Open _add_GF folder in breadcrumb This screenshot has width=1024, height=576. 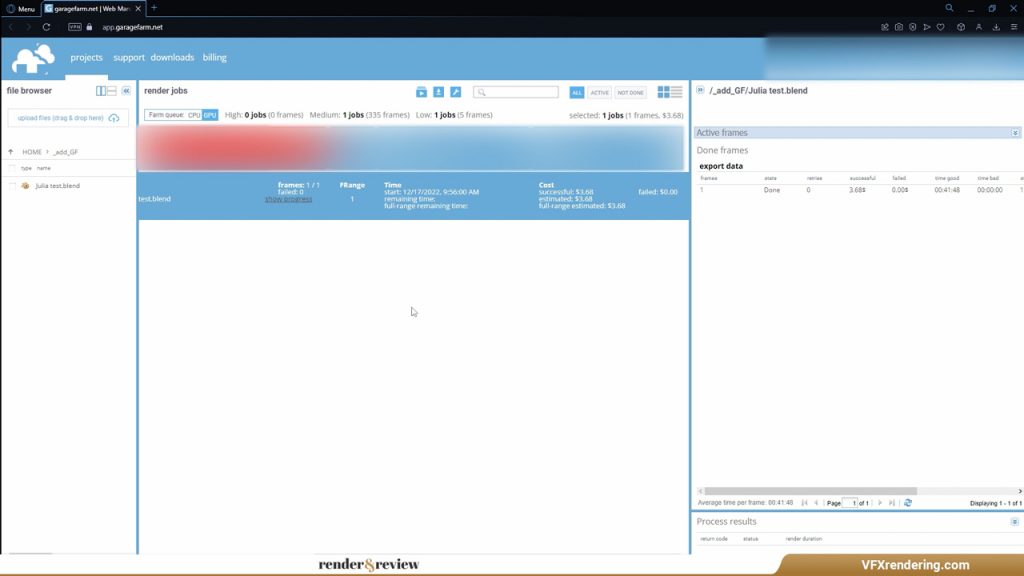pos(65,152)
